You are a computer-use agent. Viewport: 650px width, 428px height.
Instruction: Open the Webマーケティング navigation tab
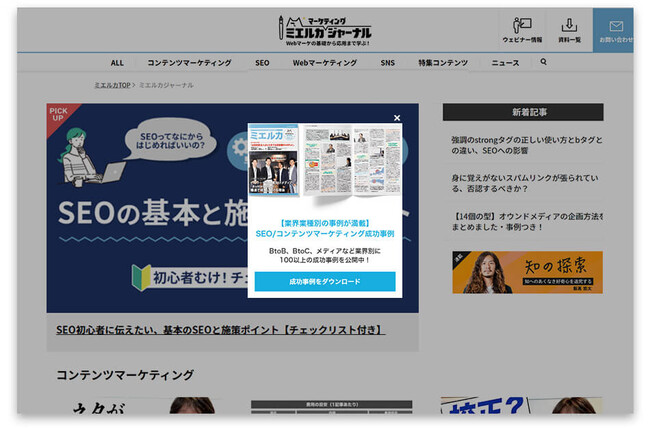point(324,62)
